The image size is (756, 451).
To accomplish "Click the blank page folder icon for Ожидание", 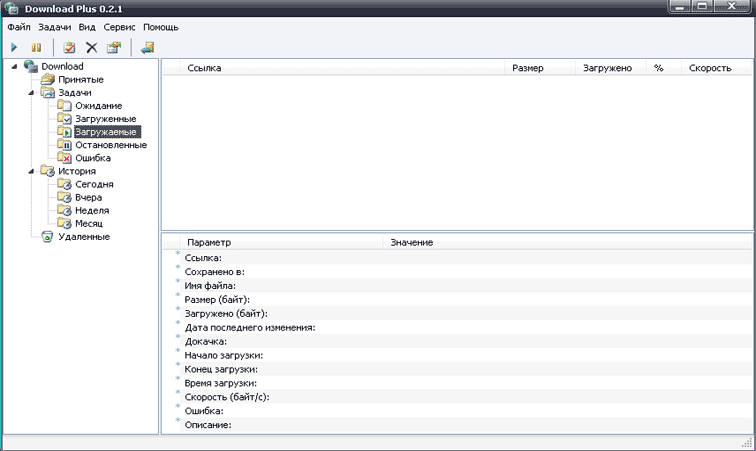I will pos(65,105).
